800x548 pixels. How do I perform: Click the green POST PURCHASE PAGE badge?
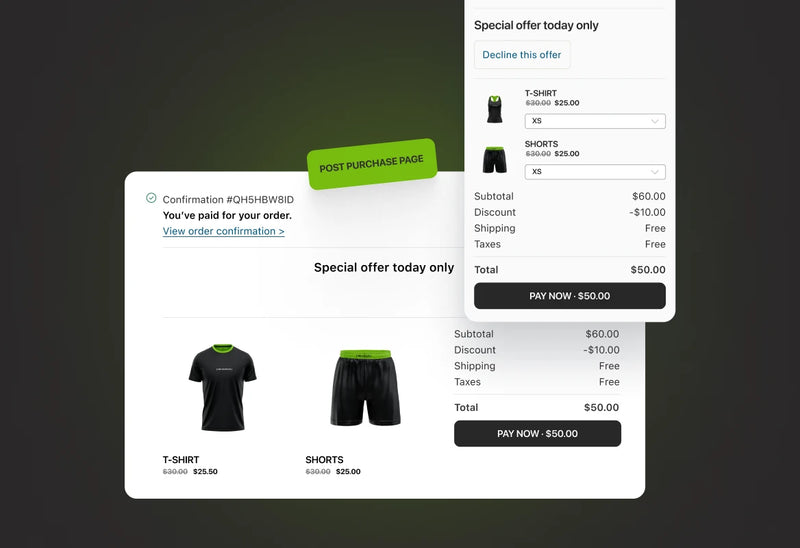click(x=372, y=164)
